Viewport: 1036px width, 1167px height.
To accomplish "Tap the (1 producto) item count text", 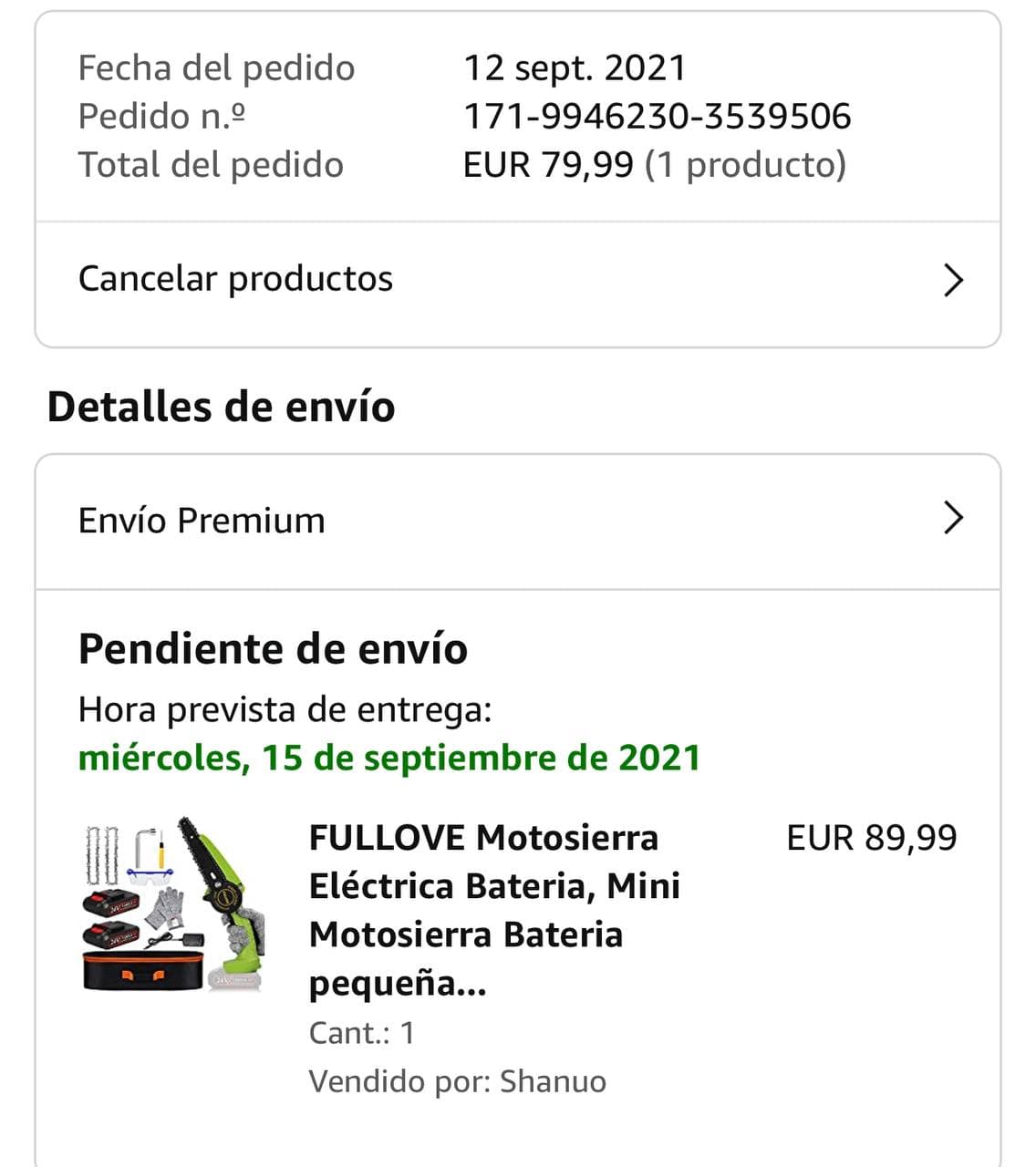I will click(x=745, y=165).
